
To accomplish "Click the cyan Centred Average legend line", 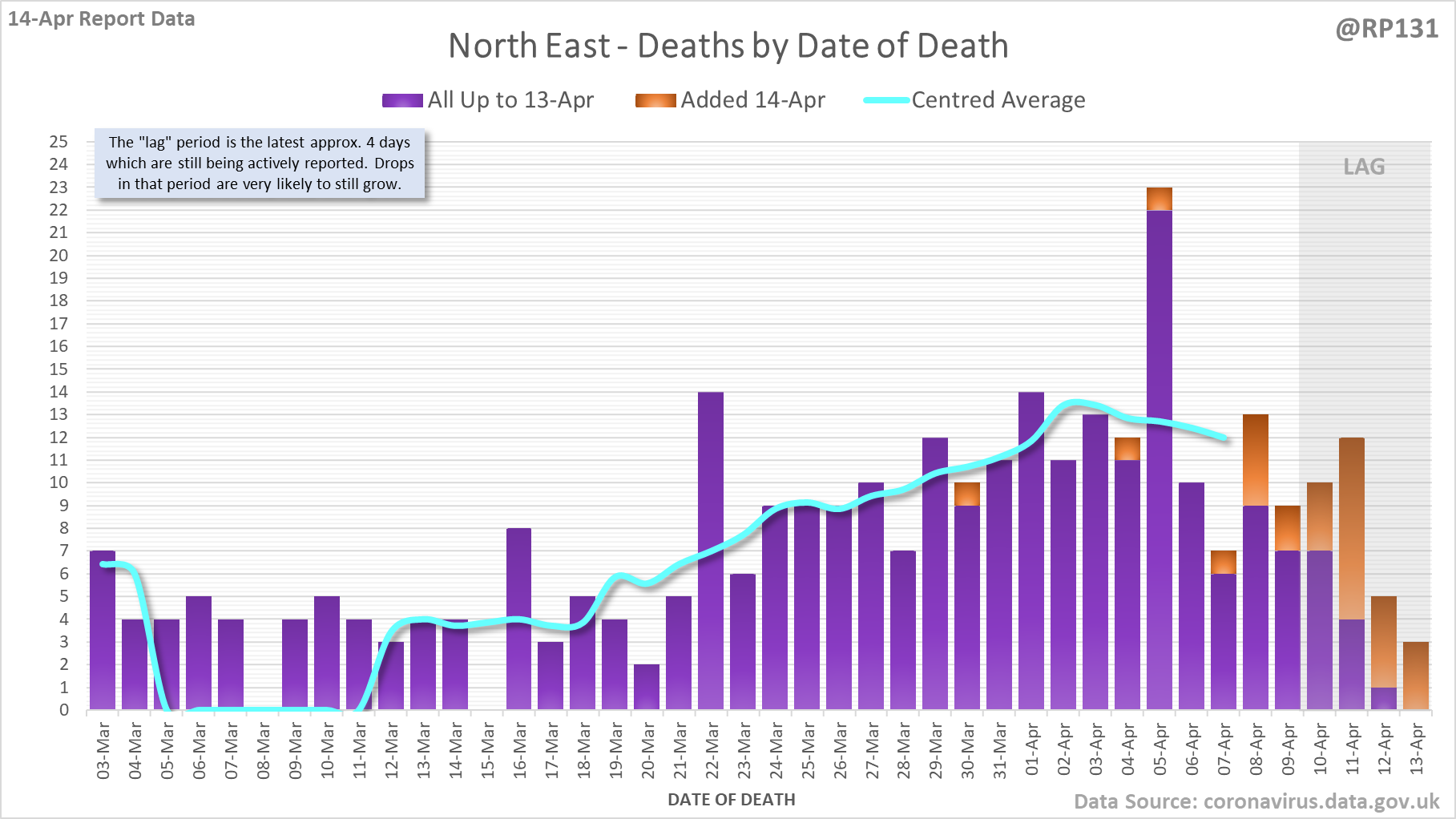I will pyautogui.click(x=886, y=100).
